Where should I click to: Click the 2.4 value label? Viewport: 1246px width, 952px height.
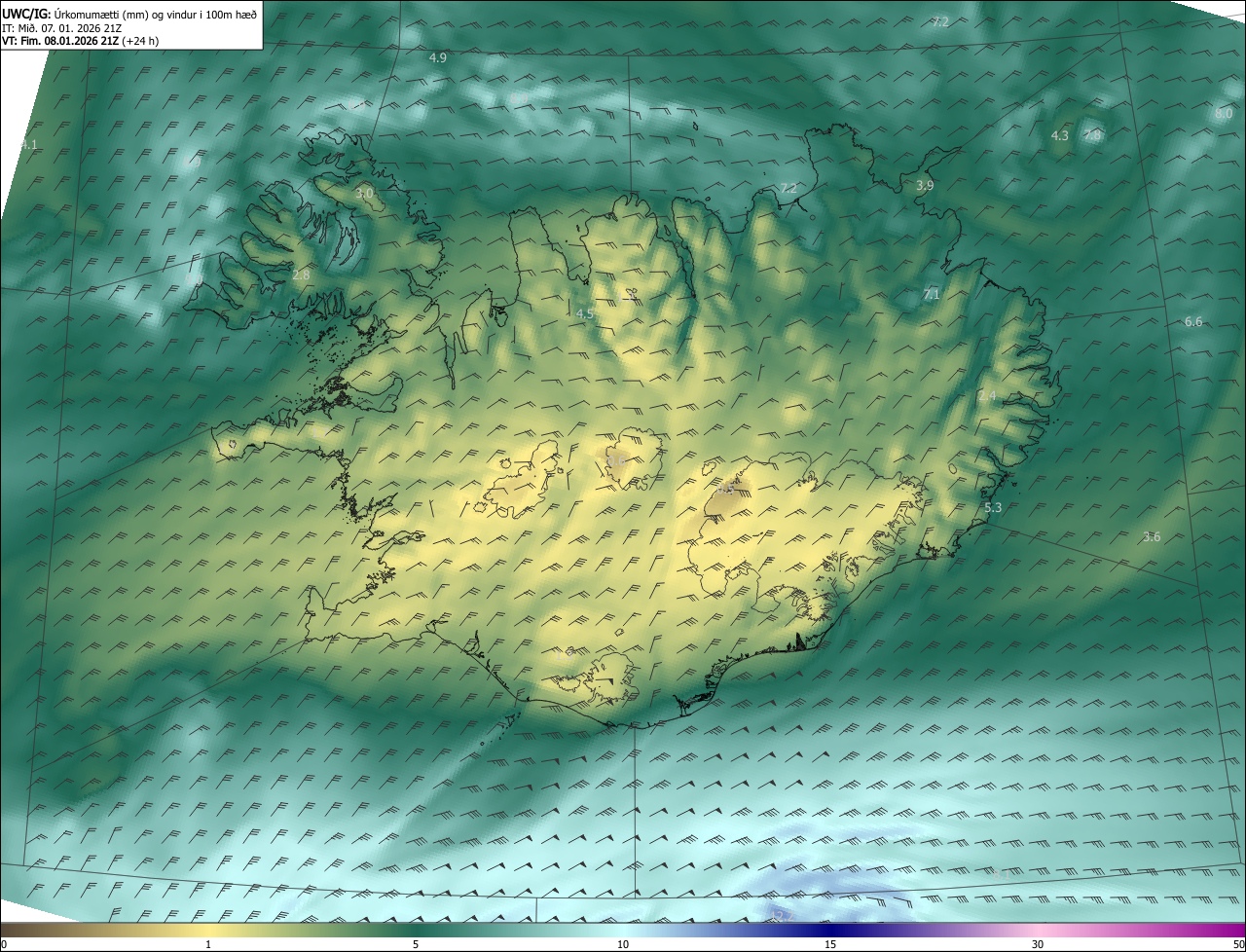987,396
